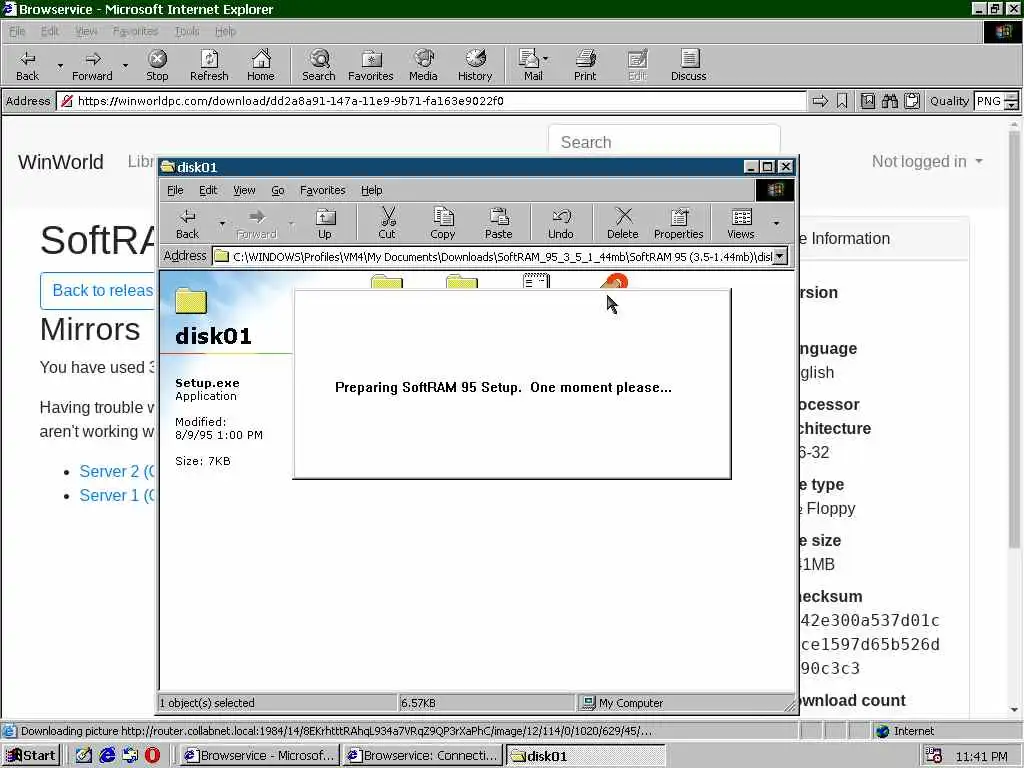Switch to Browservice - Microsoft taskbar button

tap(259, 756)
